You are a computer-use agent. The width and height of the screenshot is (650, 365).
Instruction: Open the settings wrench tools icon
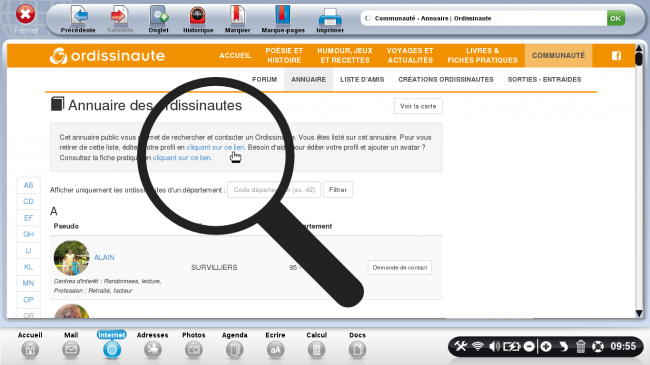point(461,346)
